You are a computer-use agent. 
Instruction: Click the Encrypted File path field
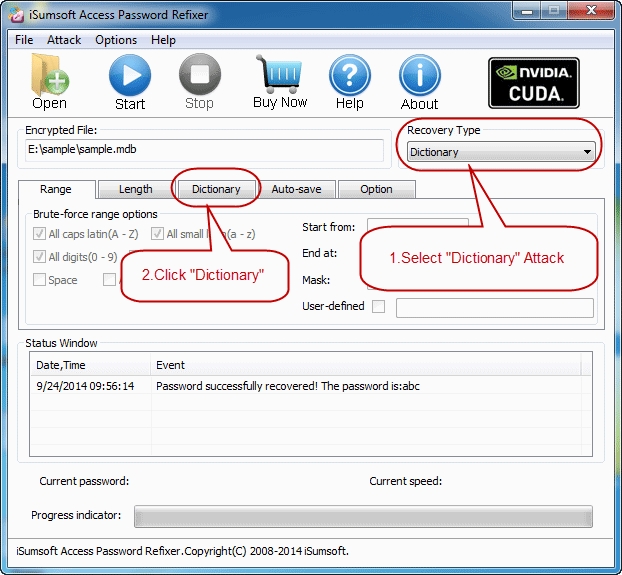[204, 150]
